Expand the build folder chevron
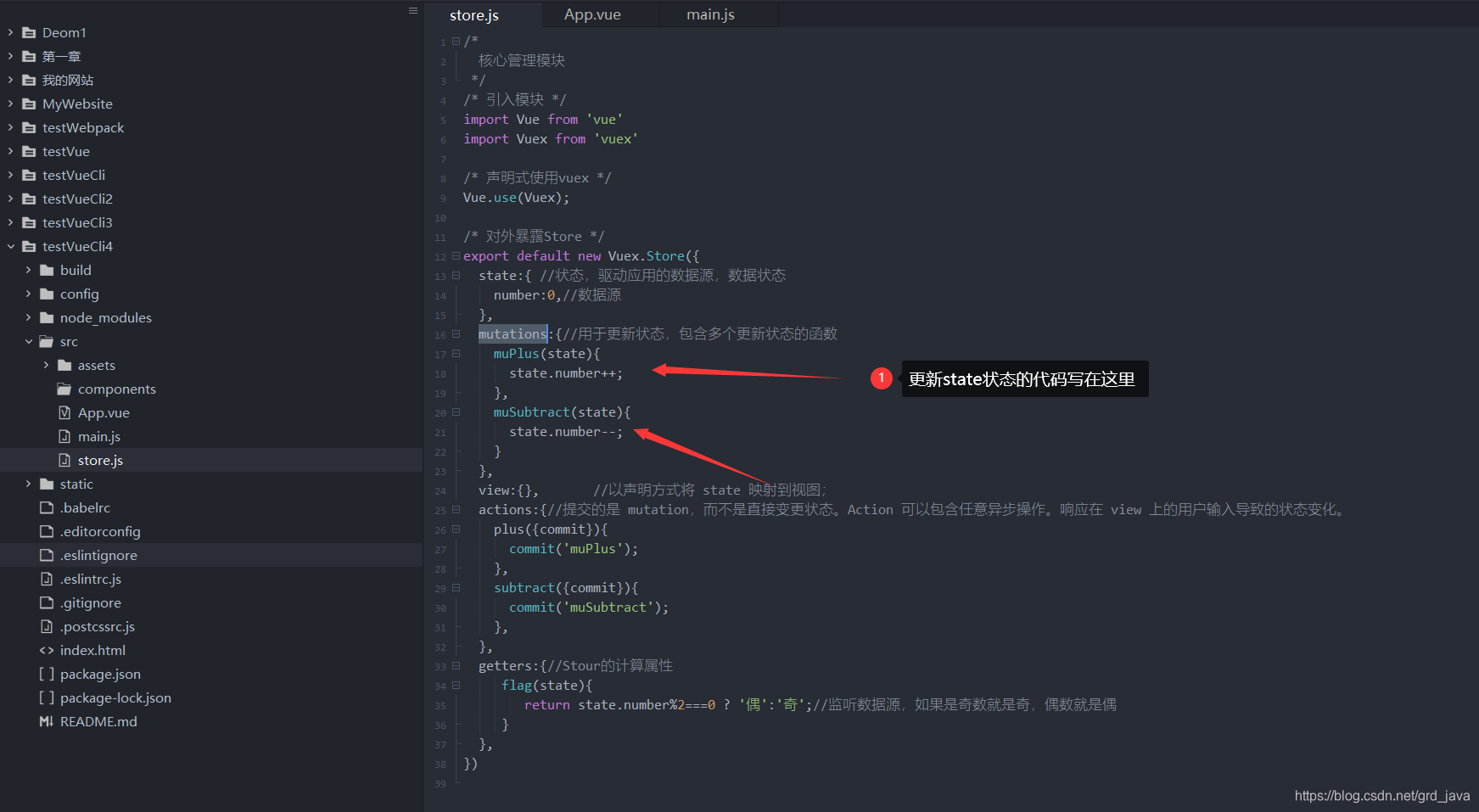Screen dimensions: 1479x812 29,270
